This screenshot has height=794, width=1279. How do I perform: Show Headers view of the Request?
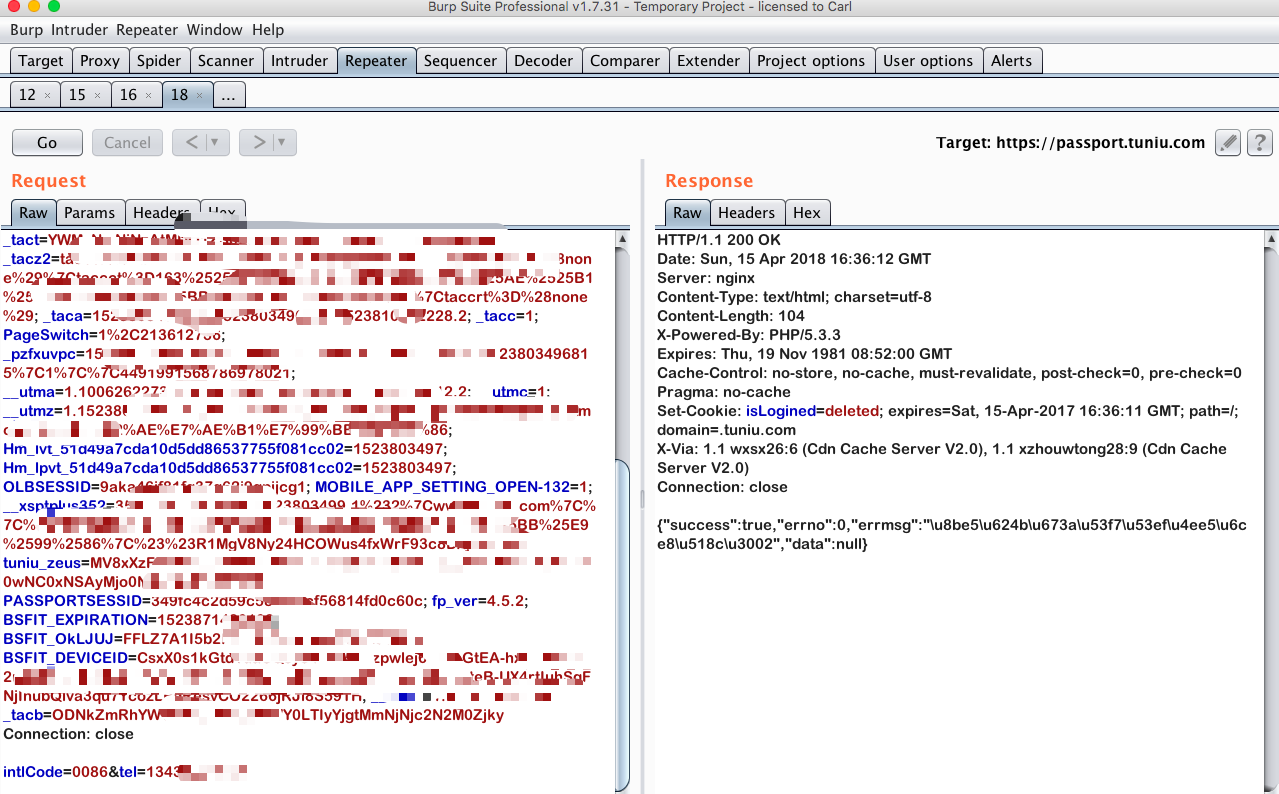pos(161,212)
